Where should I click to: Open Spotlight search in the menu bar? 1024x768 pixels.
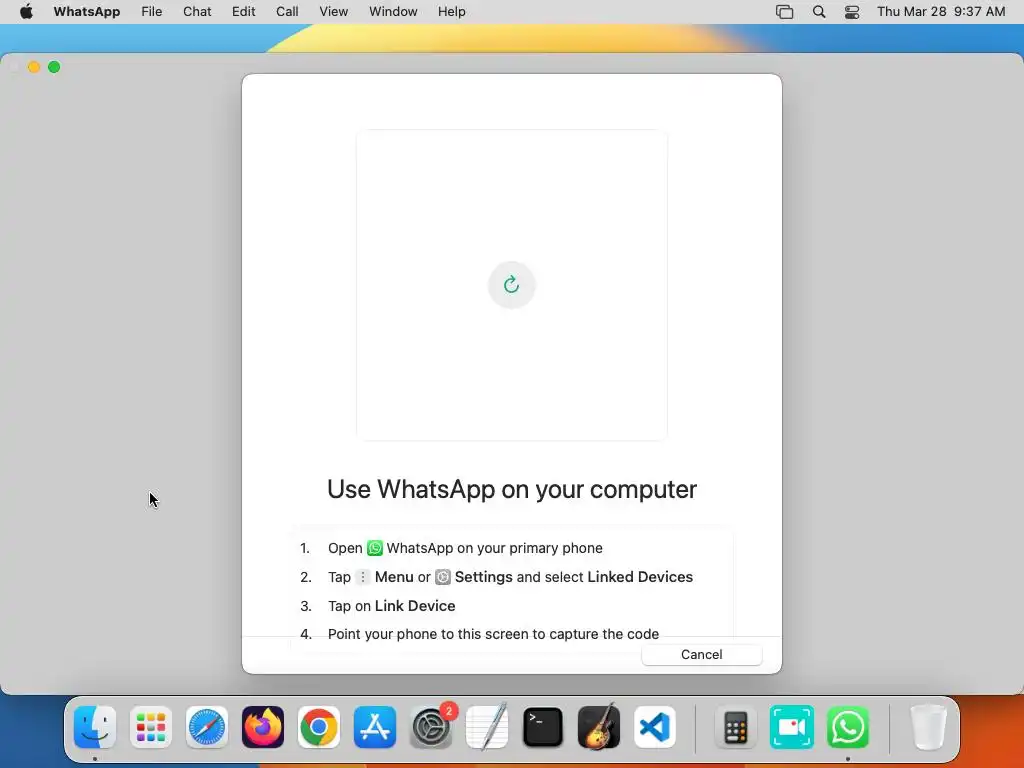819,12
